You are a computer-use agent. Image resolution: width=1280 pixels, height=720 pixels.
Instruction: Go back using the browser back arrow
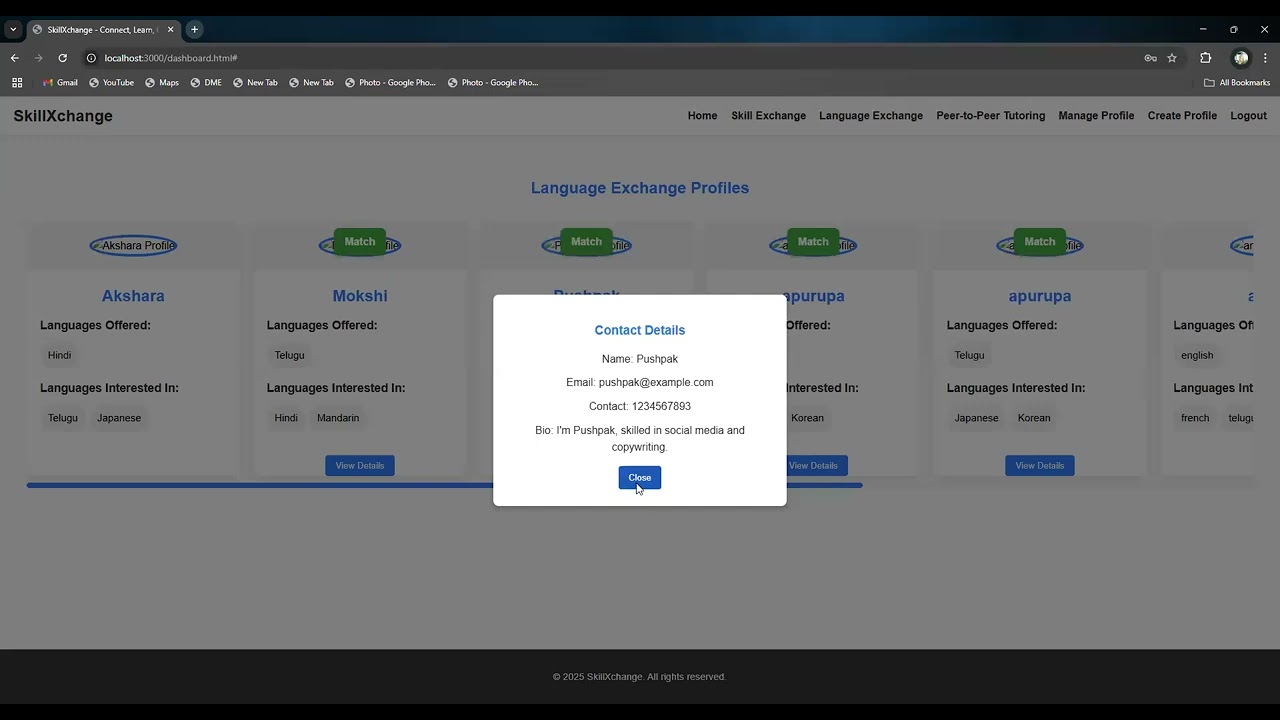(15, 58)
